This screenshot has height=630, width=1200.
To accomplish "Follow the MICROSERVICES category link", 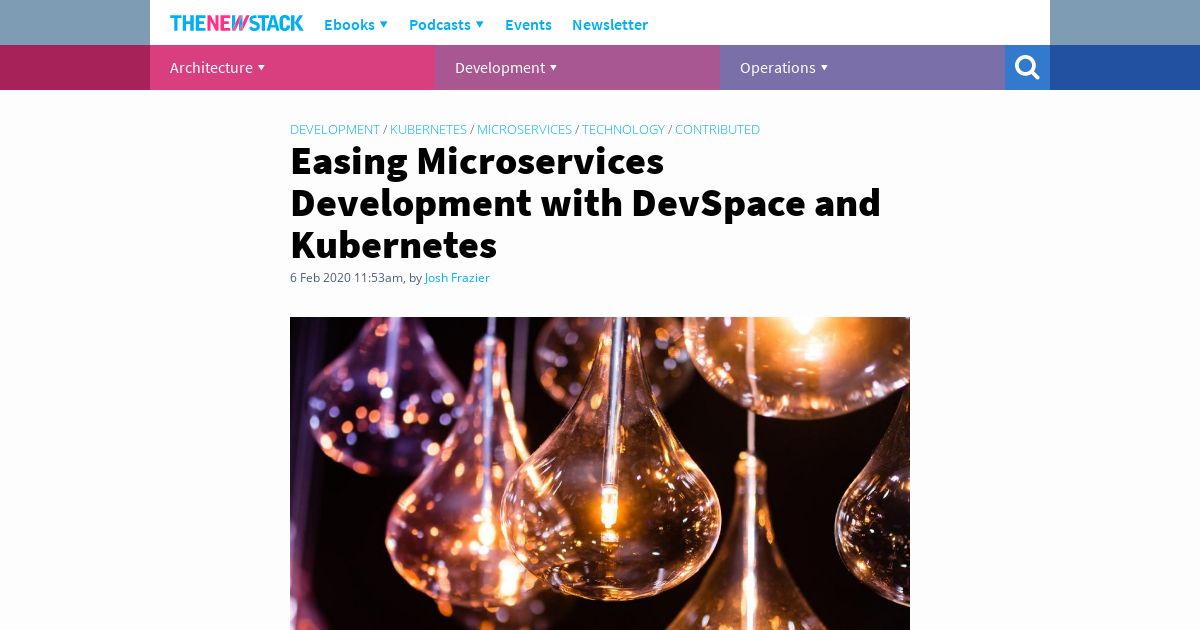I will point(524,129).
